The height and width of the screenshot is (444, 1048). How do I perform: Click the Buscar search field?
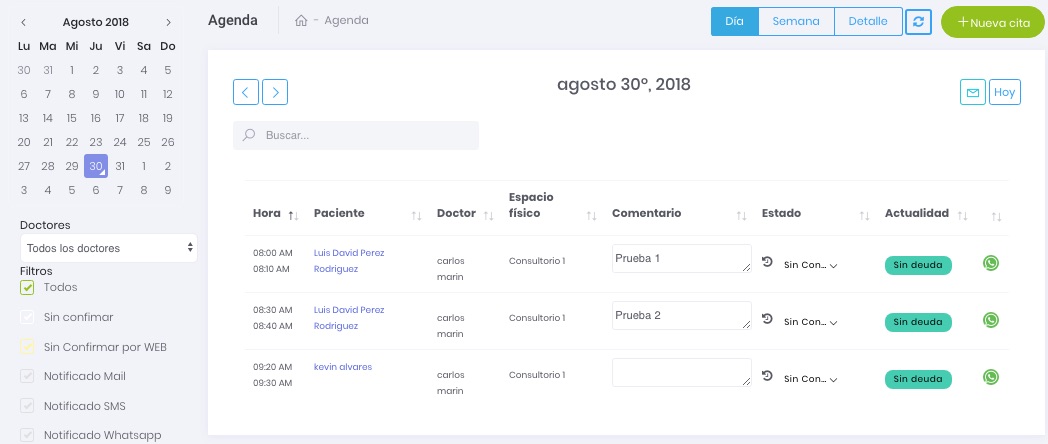[356, 135]
